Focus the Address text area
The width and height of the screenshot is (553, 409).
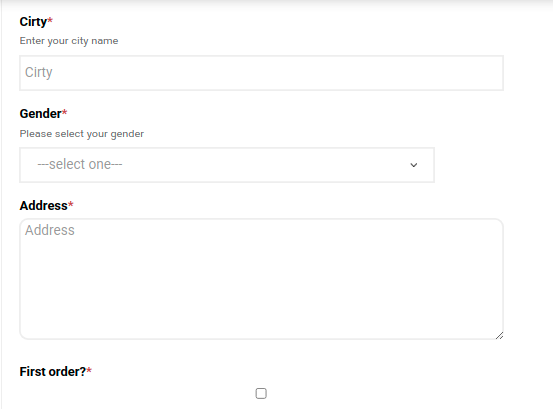[261, 279]
